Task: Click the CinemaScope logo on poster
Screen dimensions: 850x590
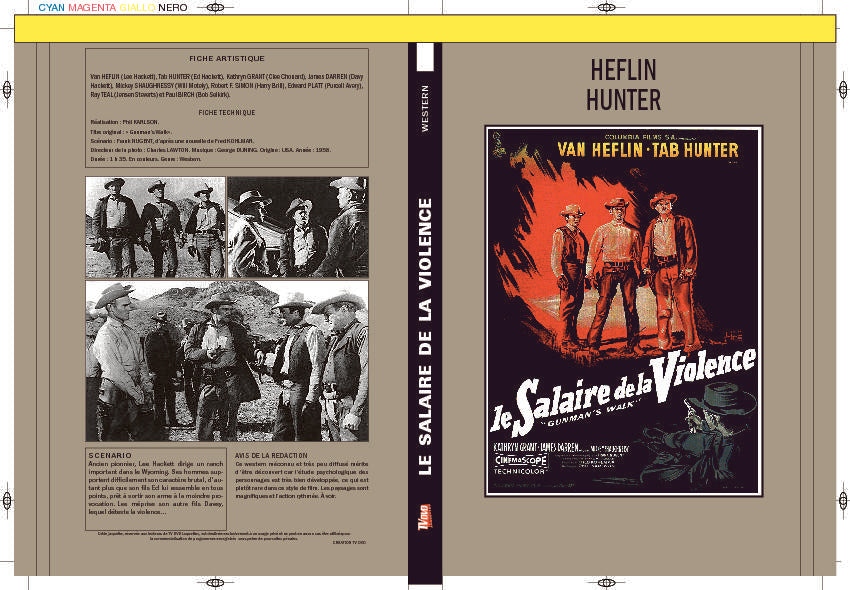Action: click(520, 460)
